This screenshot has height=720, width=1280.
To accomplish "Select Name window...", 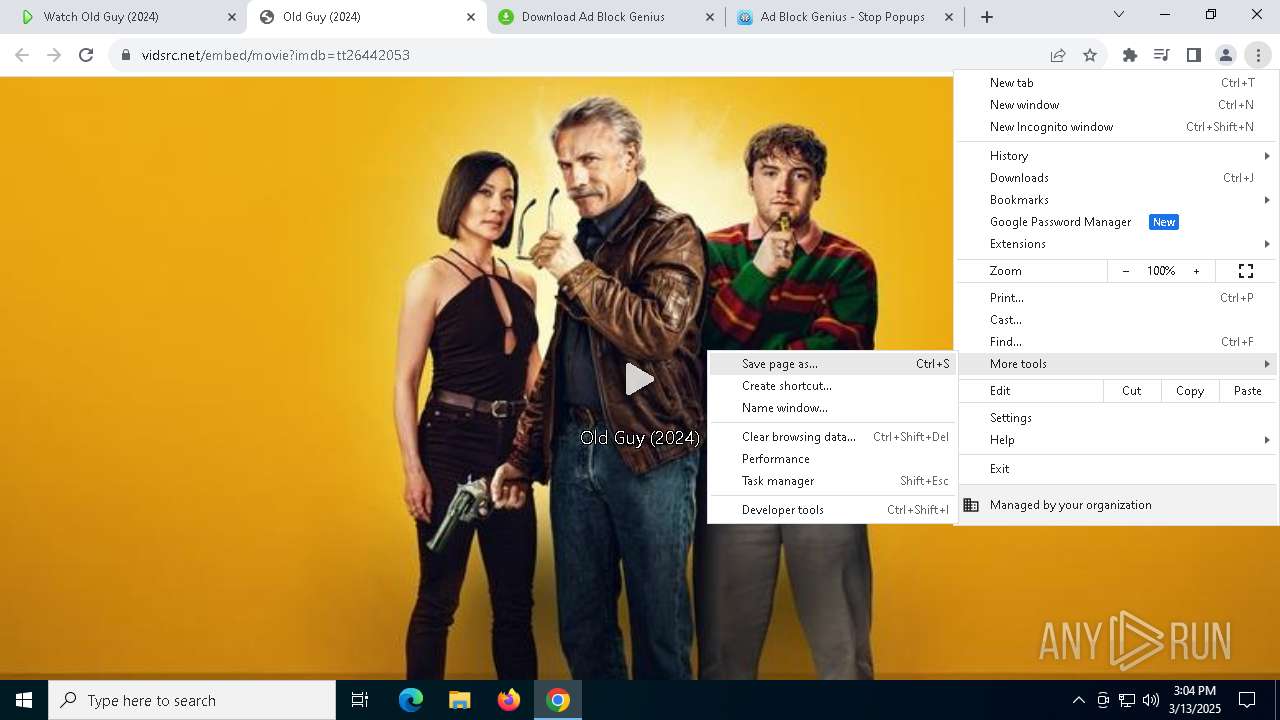I will click(831, 408).
